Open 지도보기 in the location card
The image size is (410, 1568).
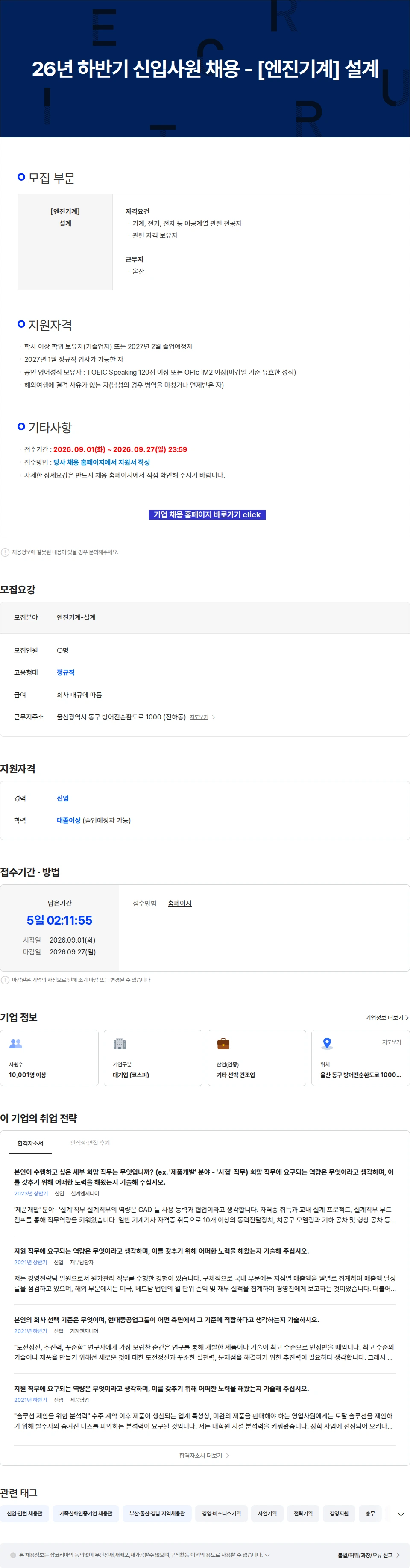[x=391, y=1042]
